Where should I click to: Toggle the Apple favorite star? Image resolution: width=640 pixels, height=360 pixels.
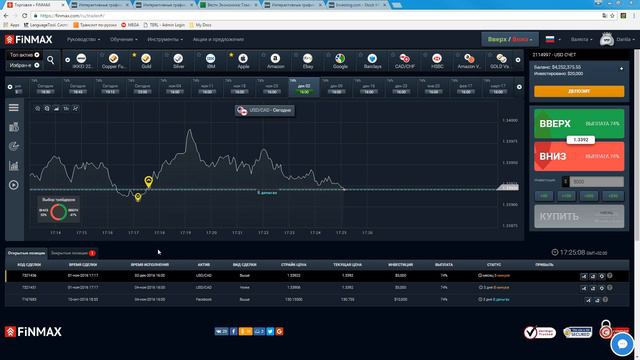[x=231, y=55]
